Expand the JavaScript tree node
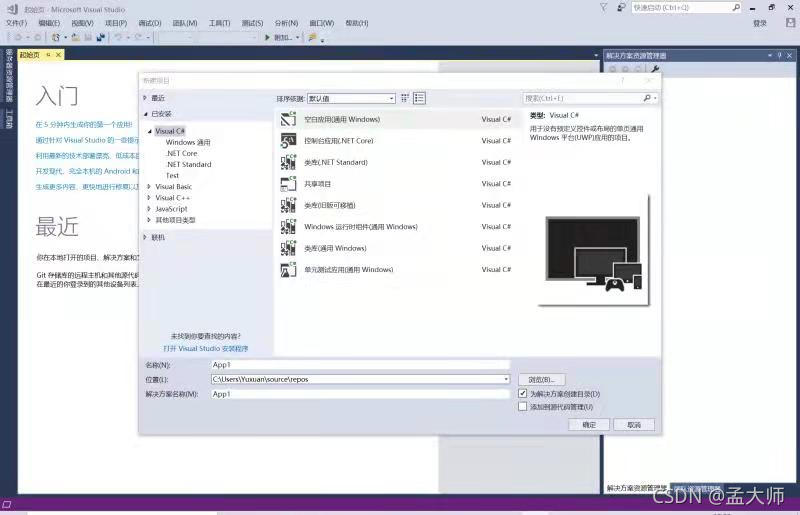 pos(149,209)
